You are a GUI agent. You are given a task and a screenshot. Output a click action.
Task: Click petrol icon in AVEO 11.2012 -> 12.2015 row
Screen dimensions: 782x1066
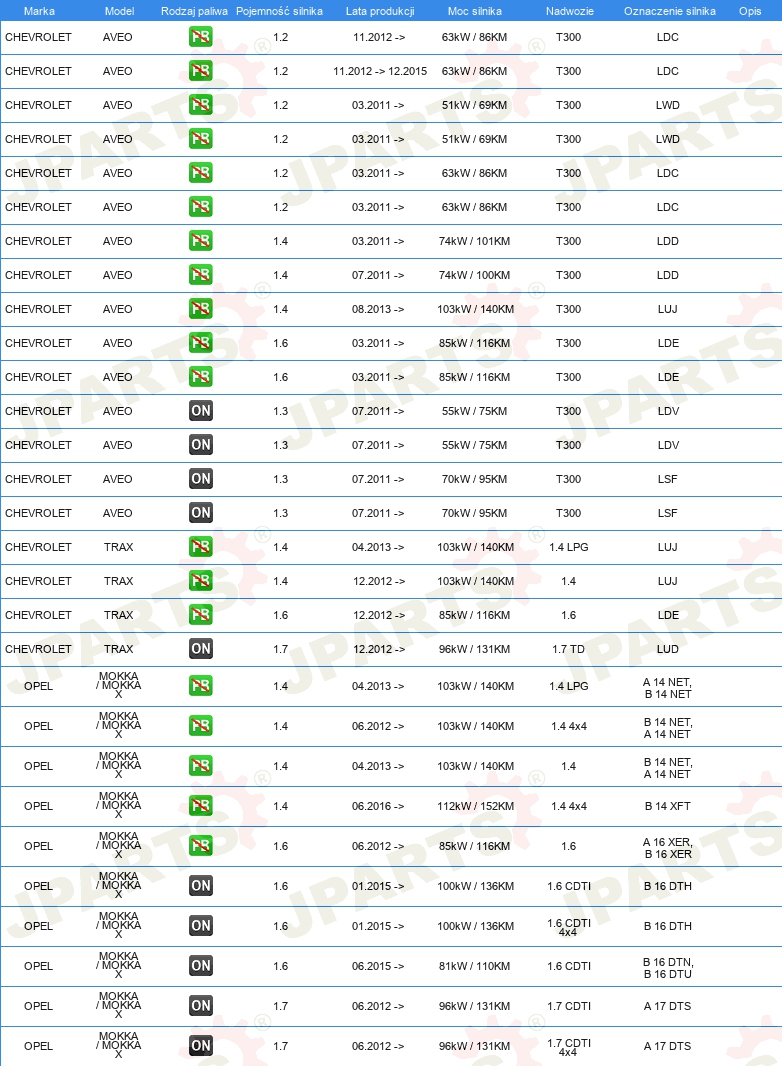pos(201,71)
